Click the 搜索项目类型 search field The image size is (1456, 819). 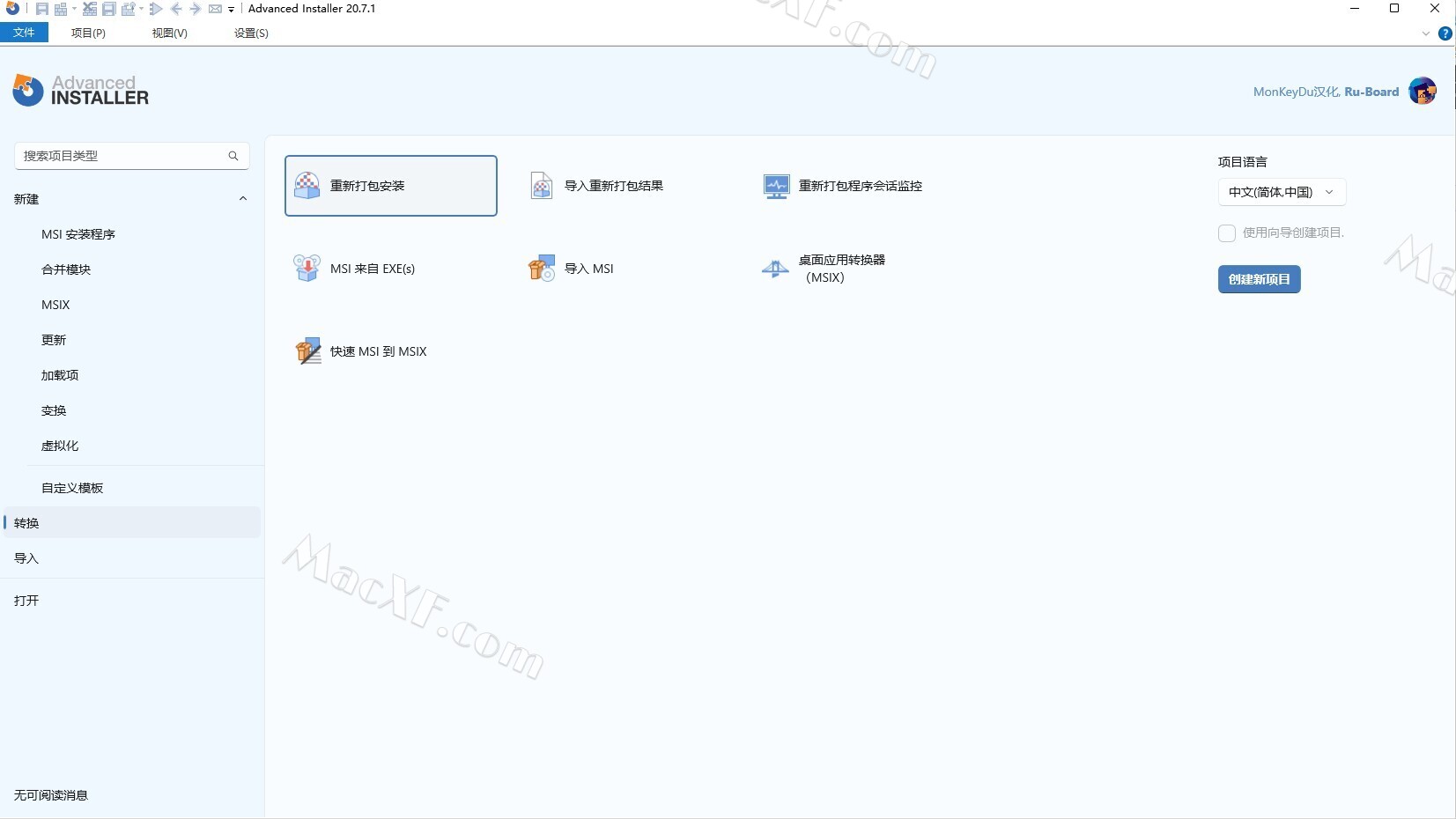pyautogui.click(x=132, y=156)
